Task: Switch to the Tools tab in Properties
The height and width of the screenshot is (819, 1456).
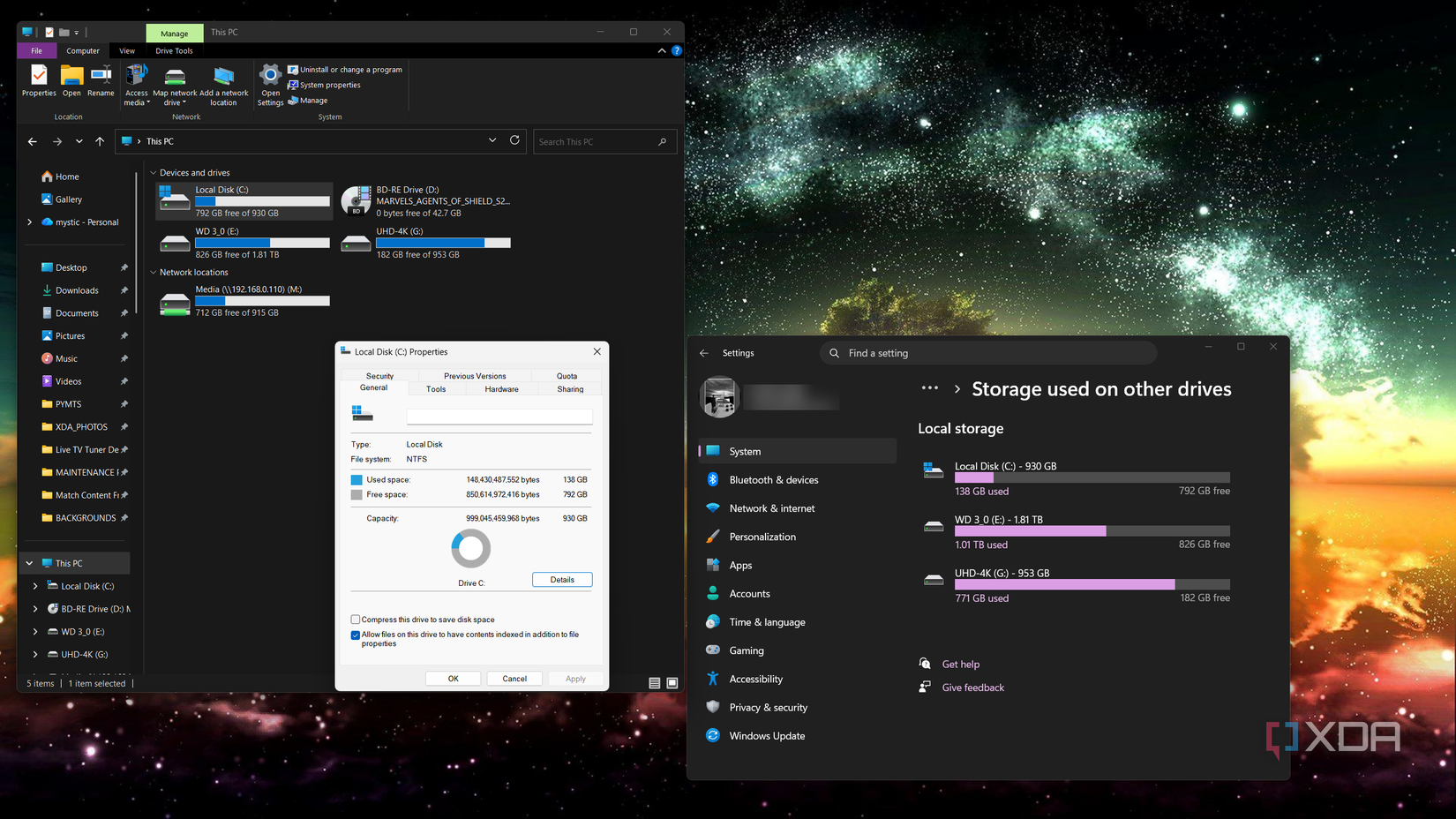Action: (x=436, y=389)
